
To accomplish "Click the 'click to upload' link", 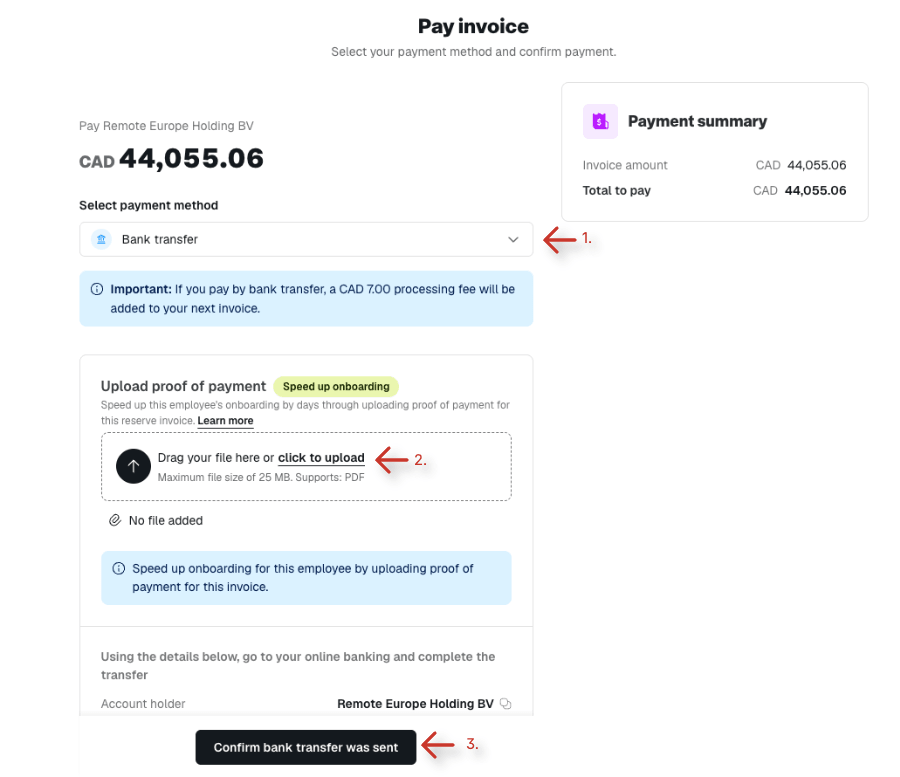I will 321,458.
